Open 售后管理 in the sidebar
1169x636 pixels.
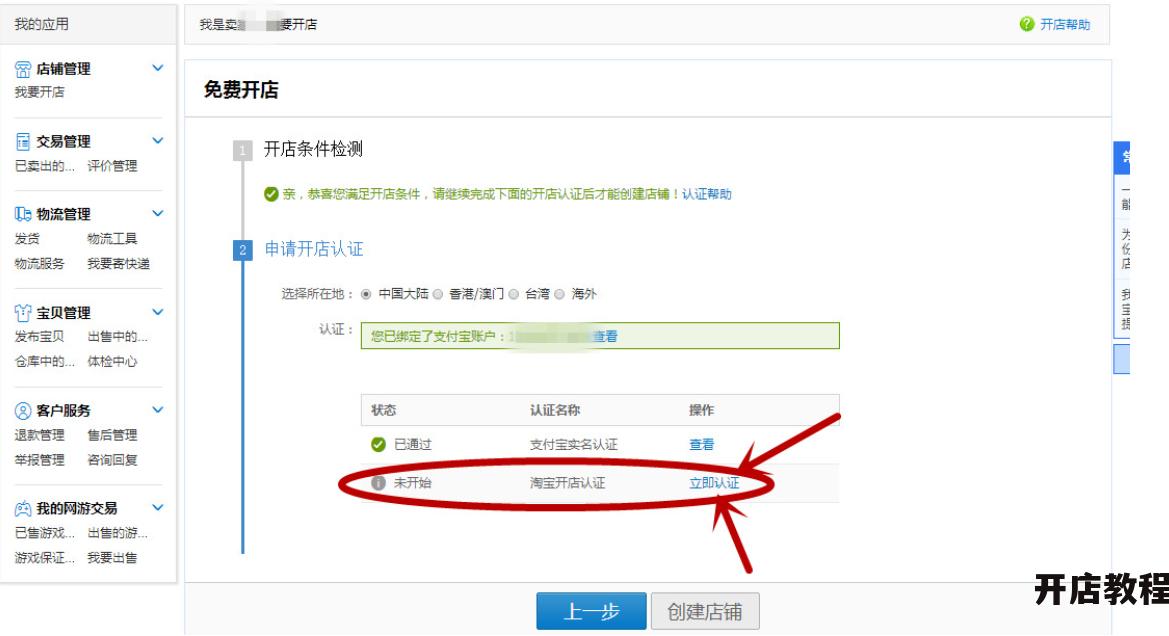pyautogui.click(x=113, y=435)
